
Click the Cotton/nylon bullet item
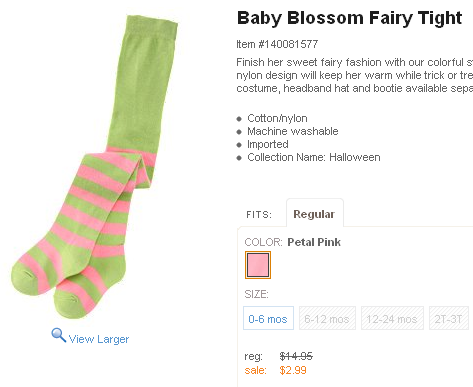(277, 118)
